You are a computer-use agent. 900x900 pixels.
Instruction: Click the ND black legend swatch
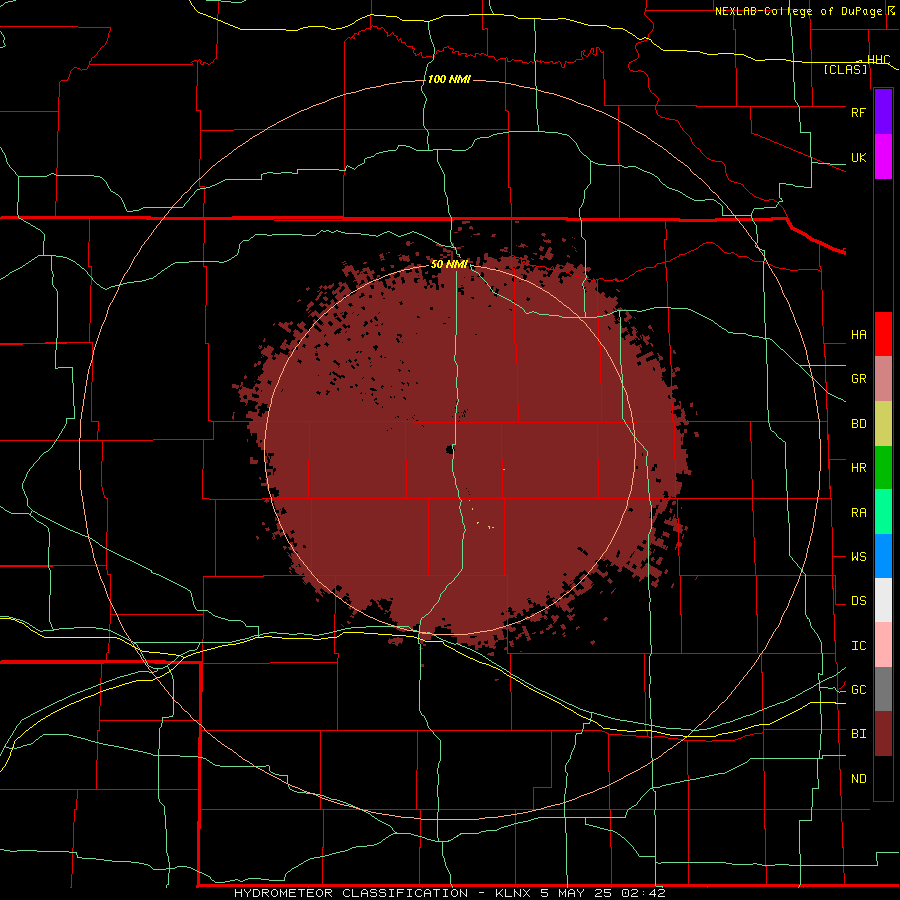(x=883, y=778)
